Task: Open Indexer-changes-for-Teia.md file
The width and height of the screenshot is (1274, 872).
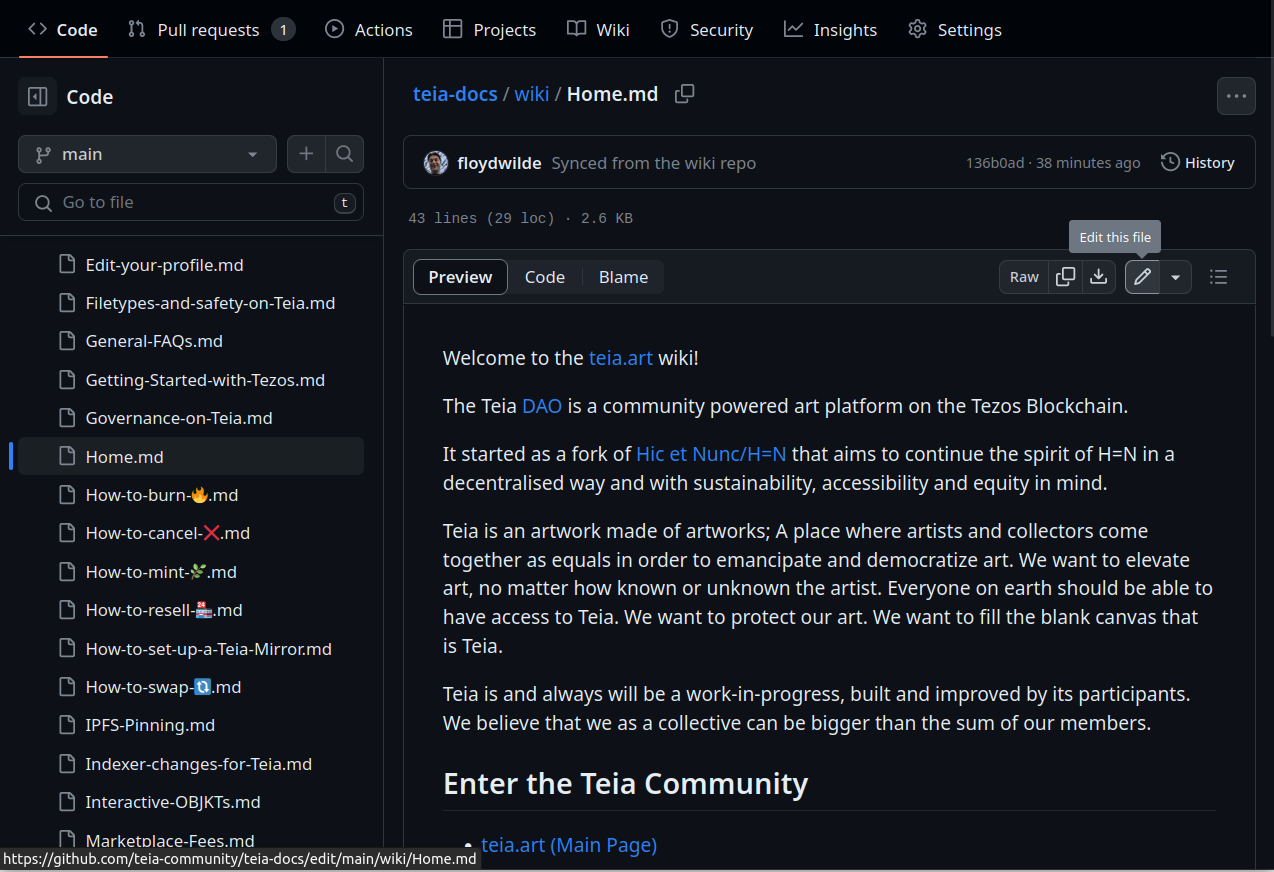Action: point(191,764)
